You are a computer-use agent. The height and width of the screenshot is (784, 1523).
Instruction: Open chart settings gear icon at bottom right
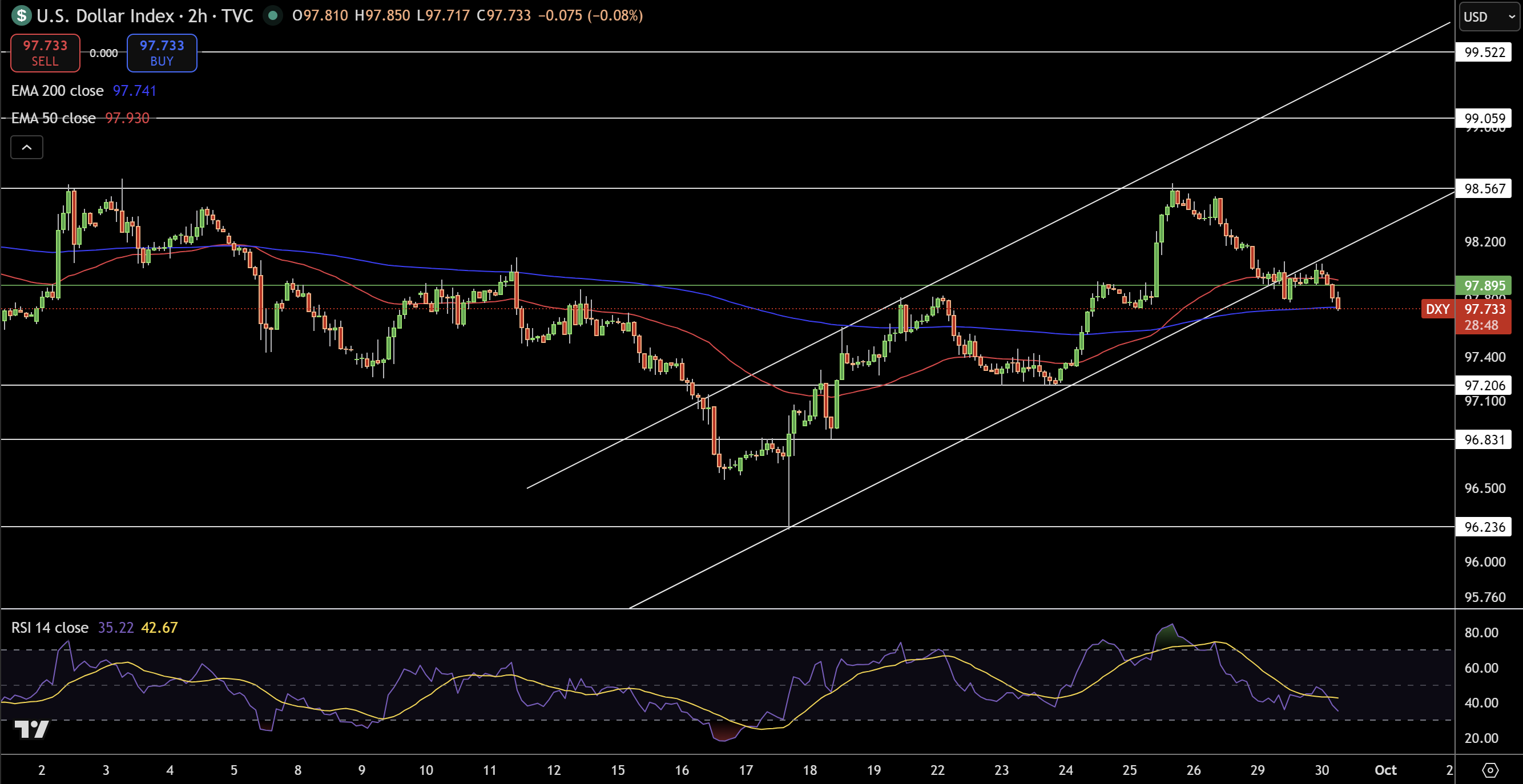pos(1490,770)
